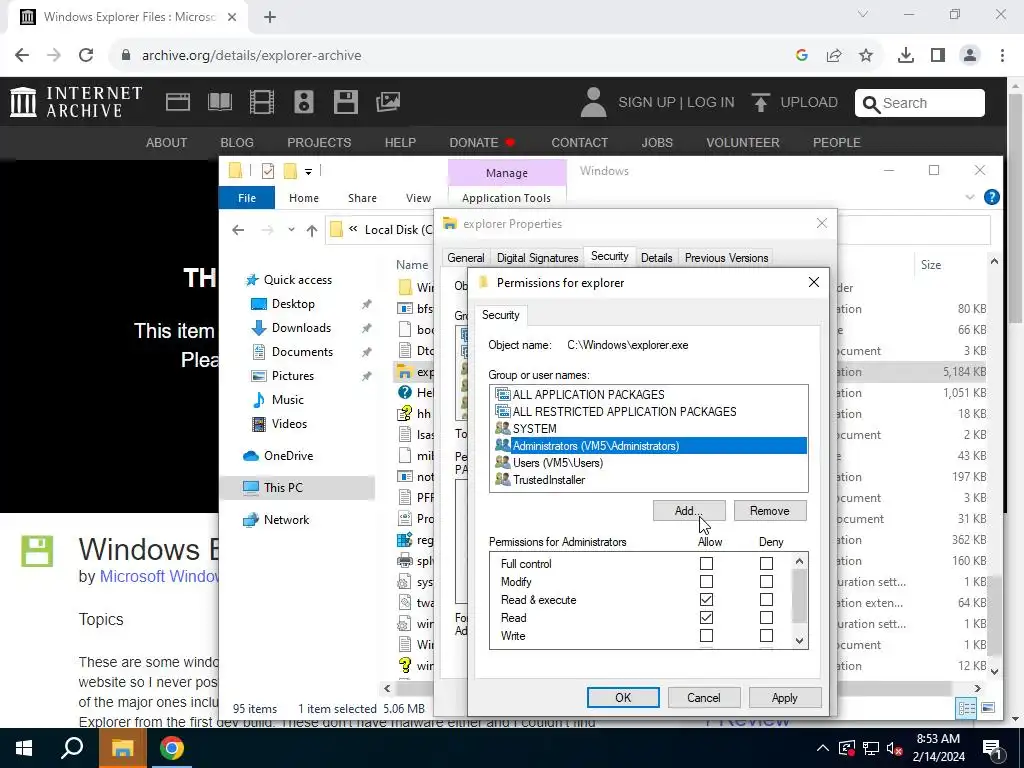Screen dimensions: 1024x768
Task: Switch to the Previous Versions tab
Action: [726, 258]
